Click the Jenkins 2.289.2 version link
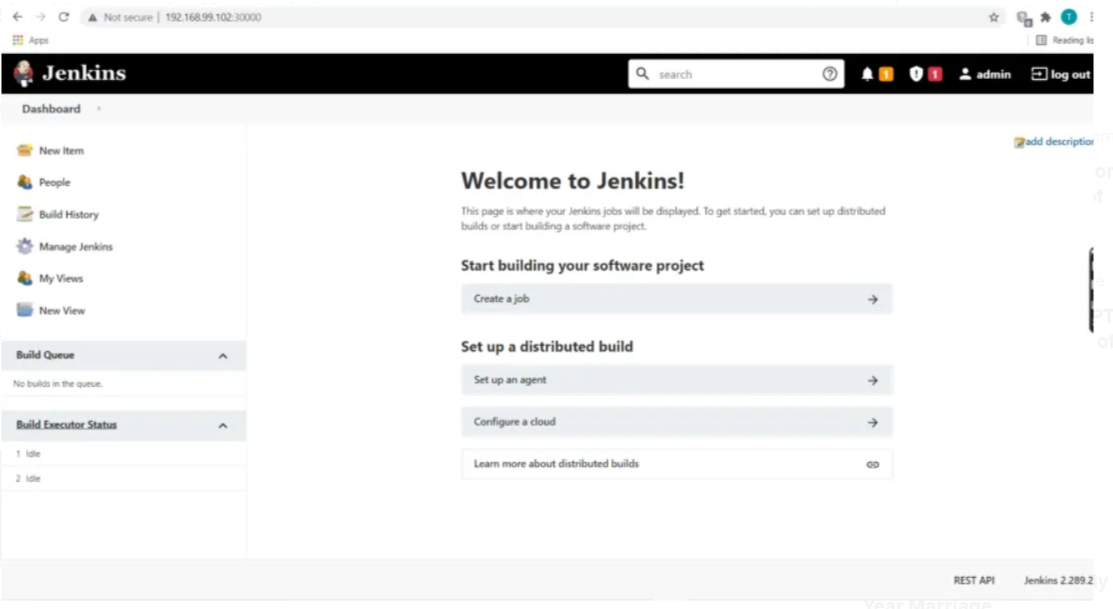This screenshot has width=1113, height=609. pyautogui.click(x=1058, y=580)
